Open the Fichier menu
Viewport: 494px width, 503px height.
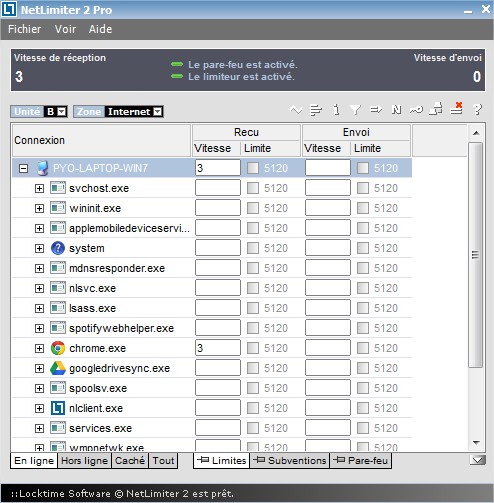tap(25, 29)
